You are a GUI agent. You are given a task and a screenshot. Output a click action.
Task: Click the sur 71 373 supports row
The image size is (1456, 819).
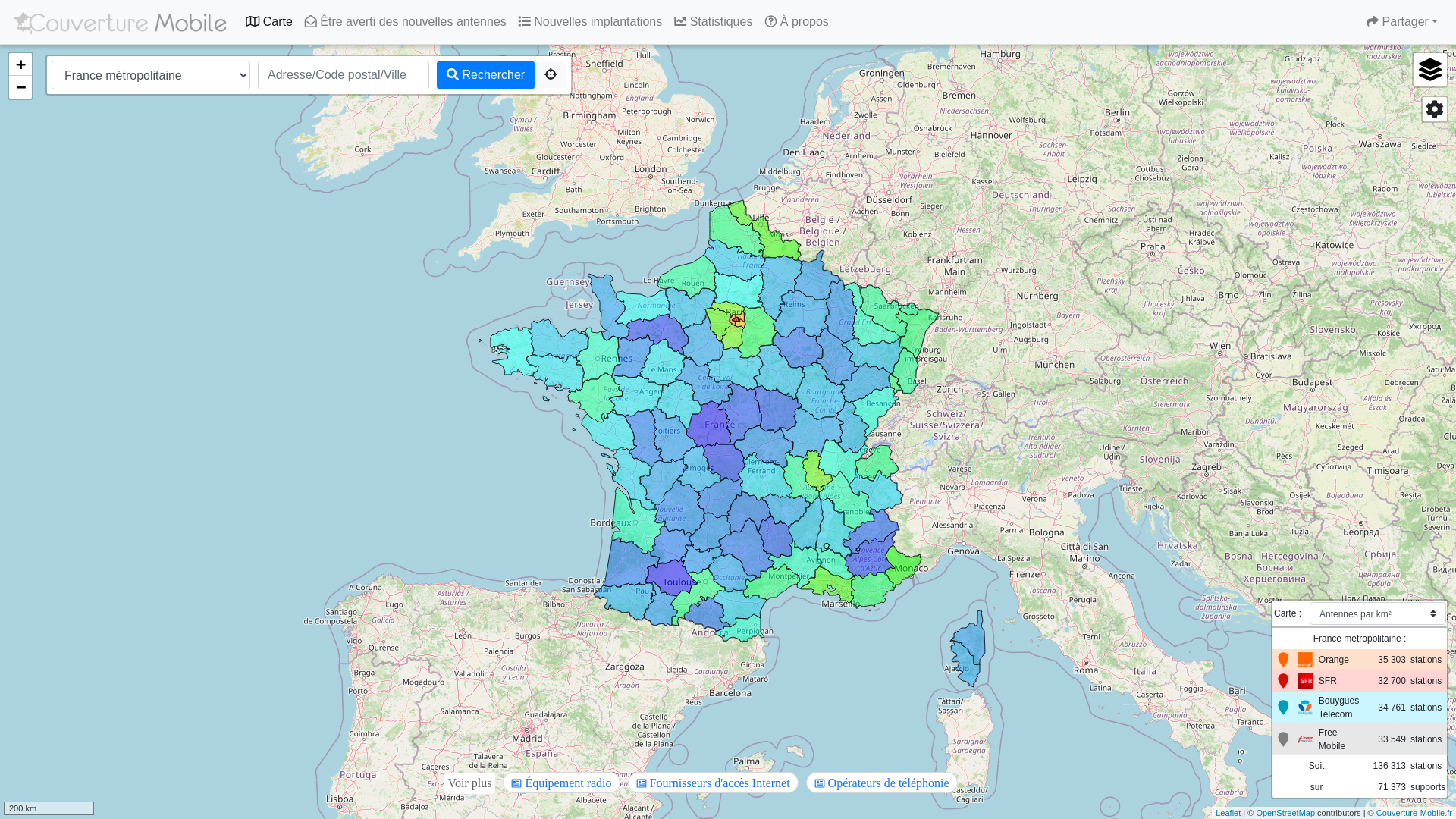[1360, 787]
